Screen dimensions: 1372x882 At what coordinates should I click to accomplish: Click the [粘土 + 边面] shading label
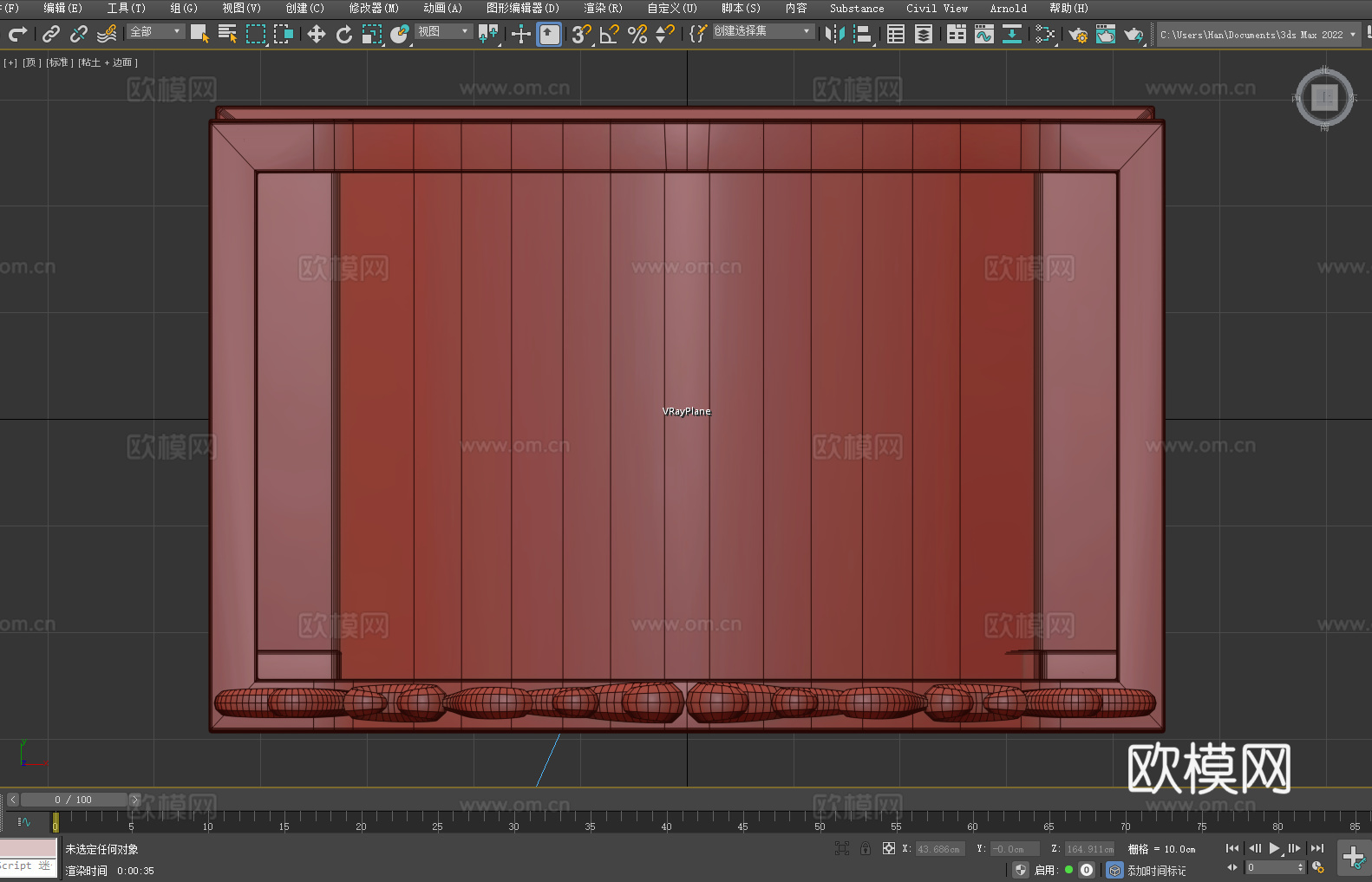[x=108, y=62]
